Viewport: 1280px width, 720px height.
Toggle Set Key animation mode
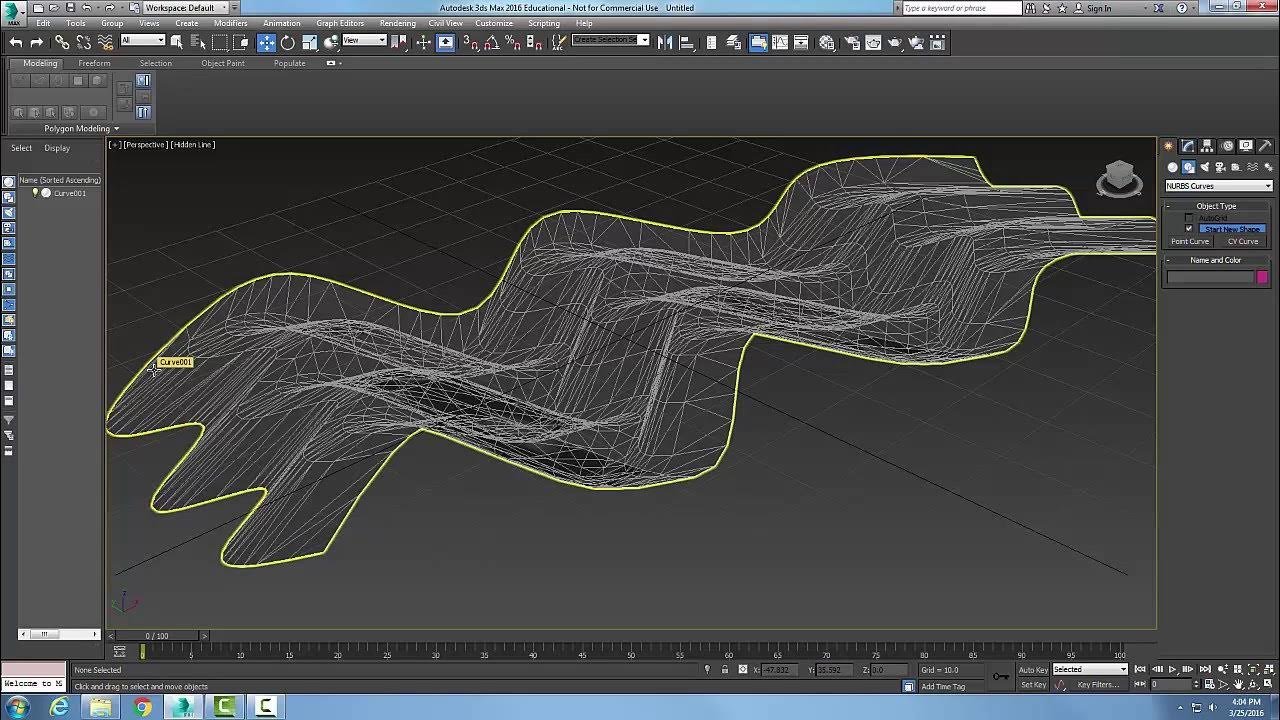pos(1033,685)
